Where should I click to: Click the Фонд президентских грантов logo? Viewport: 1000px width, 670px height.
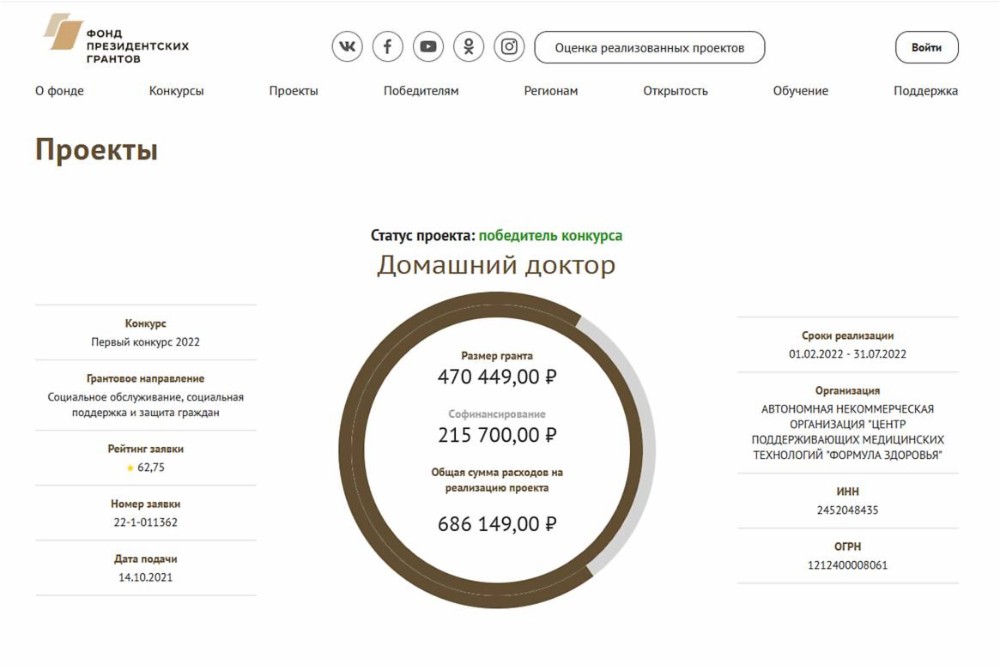pos(116,39)
